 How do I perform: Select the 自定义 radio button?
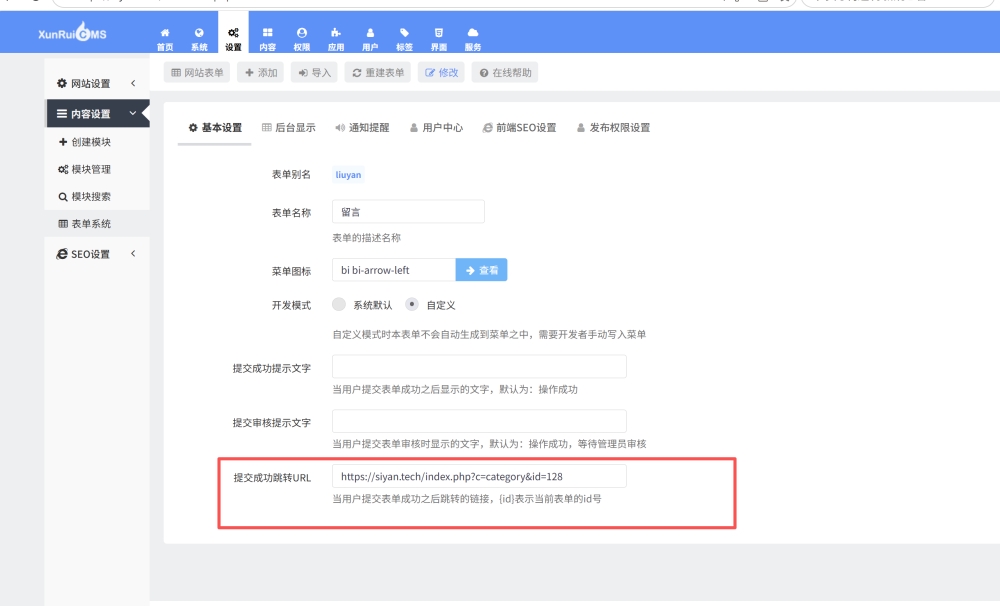click(412, 304)
